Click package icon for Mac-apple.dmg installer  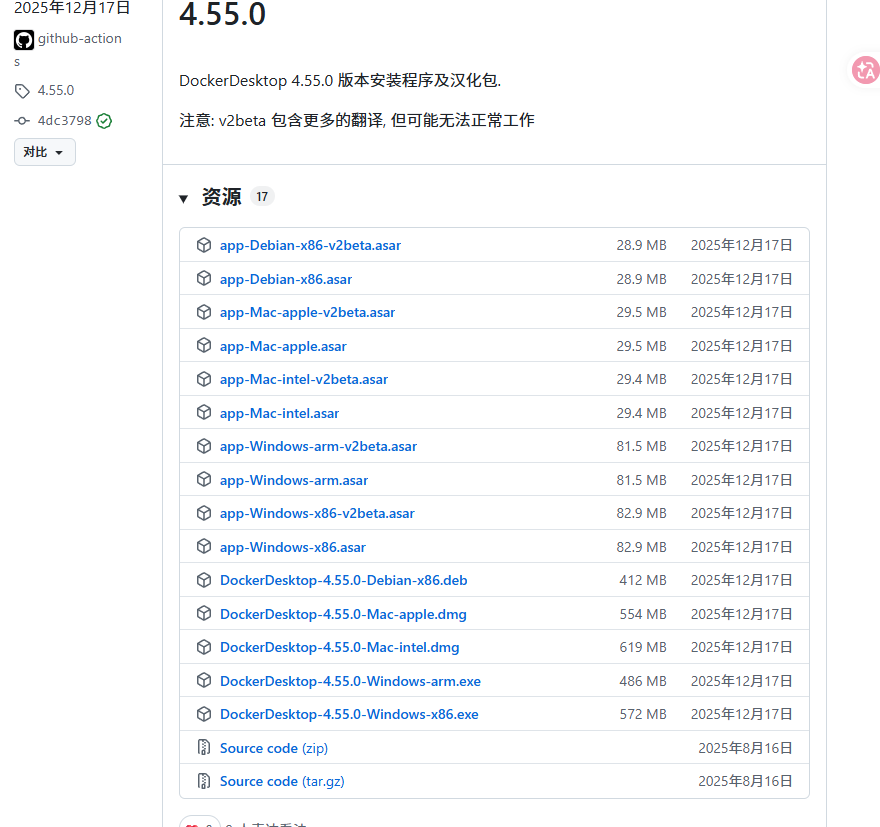204,614
